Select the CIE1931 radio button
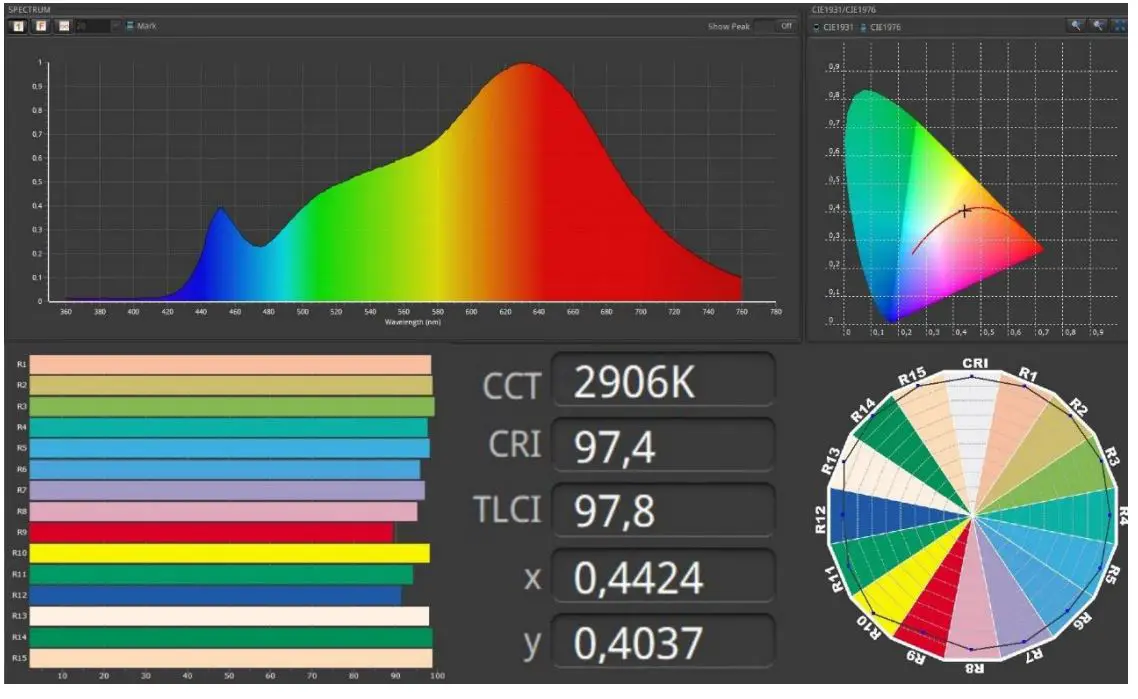 816,28
